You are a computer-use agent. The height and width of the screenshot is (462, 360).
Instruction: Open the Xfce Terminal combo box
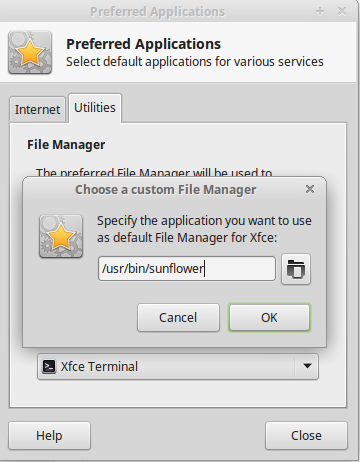(x=178, y=366)
